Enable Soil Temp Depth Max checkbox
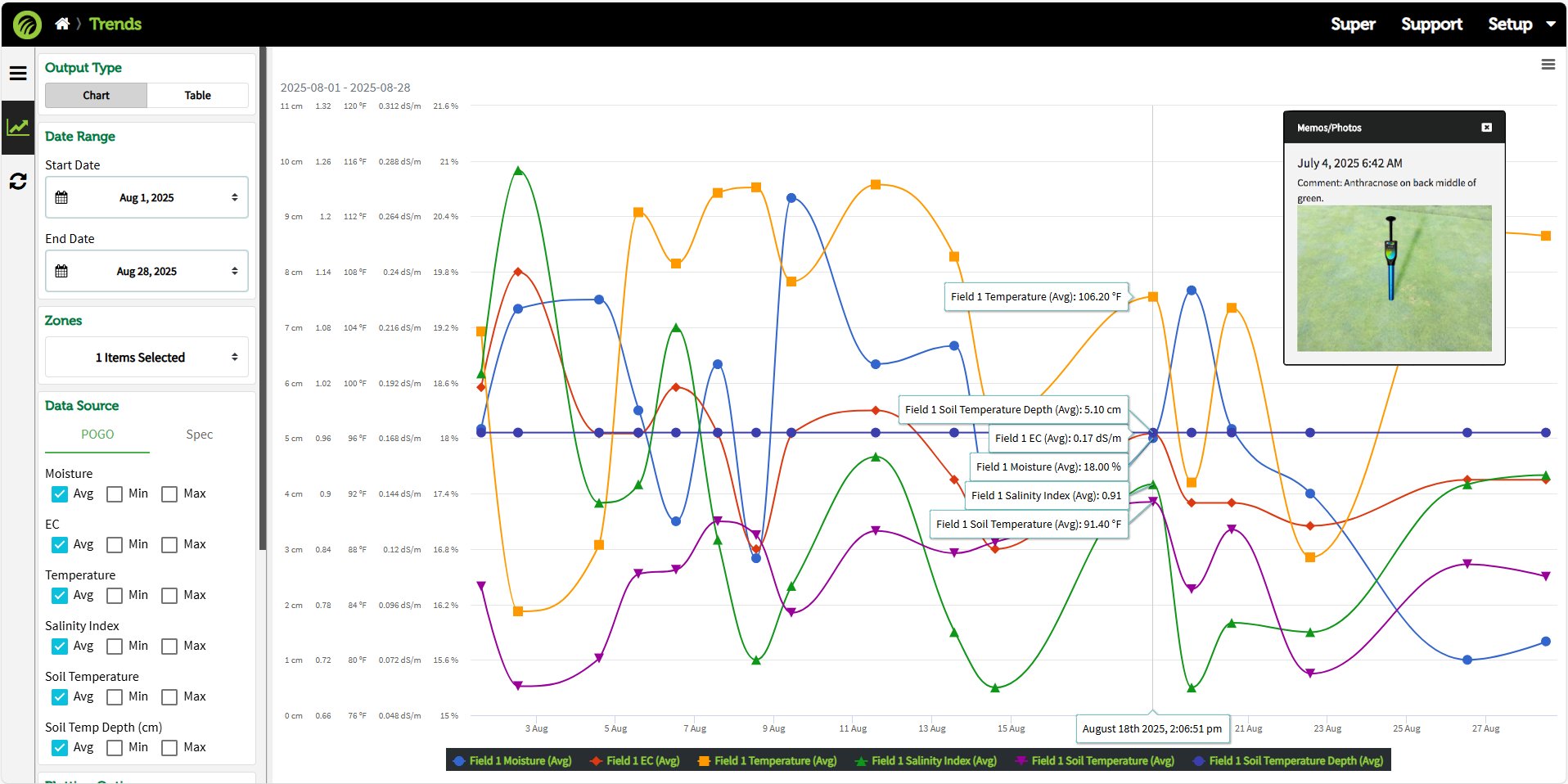 [x=169, y=748]
